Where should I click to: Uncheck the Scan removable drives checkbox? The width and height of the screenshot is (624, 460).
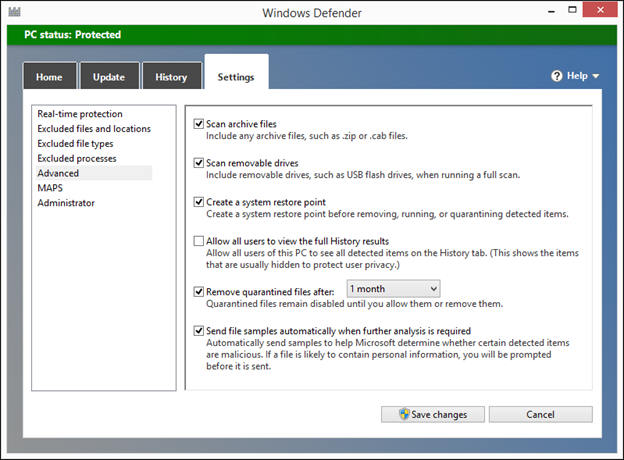pos(199,163)
